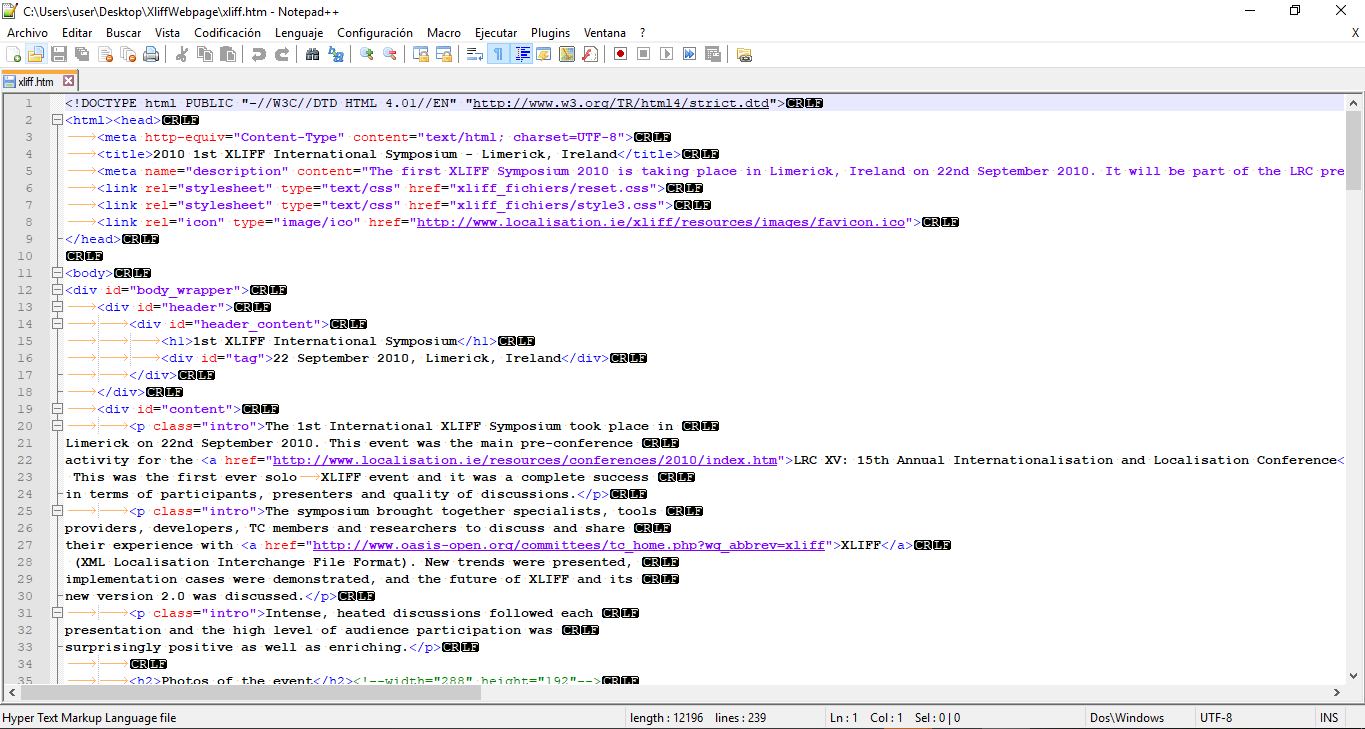Click the Save All icon

(80, 53)
